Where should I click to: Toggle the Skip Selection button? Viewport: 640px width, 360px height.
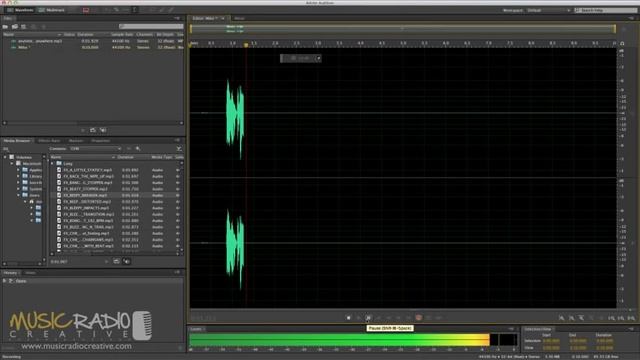tap(438, 318)
